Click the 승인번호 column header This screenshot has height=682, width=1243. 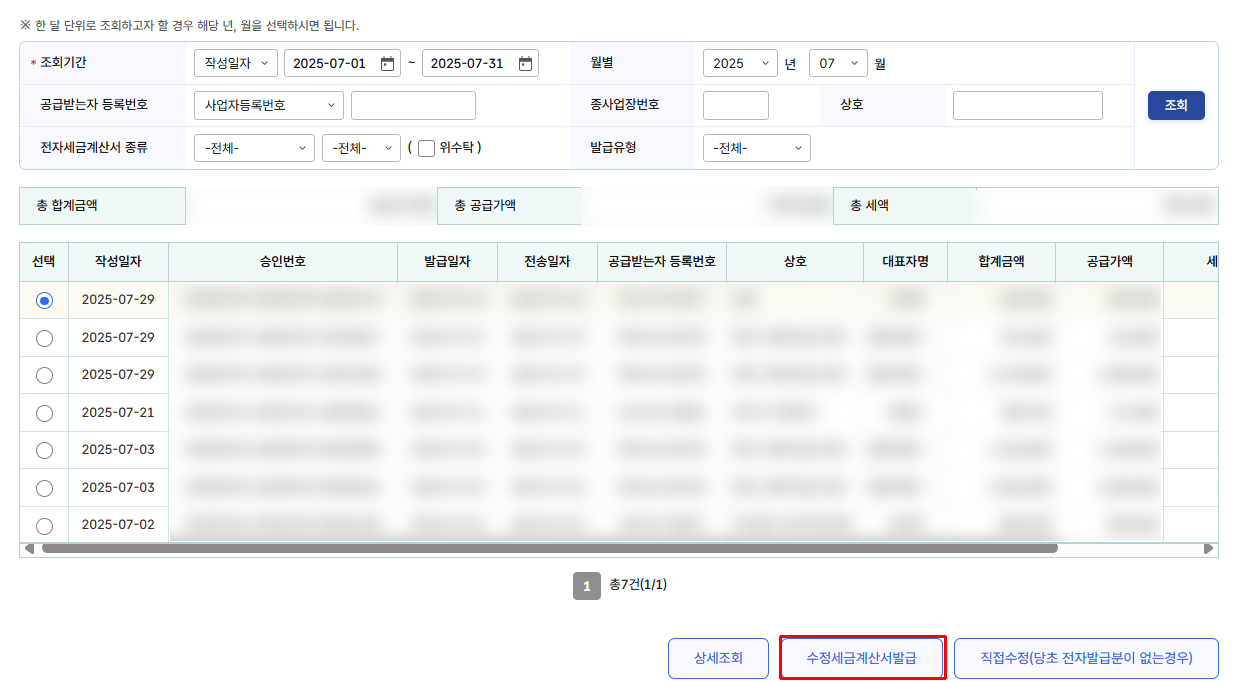(283, 262)
